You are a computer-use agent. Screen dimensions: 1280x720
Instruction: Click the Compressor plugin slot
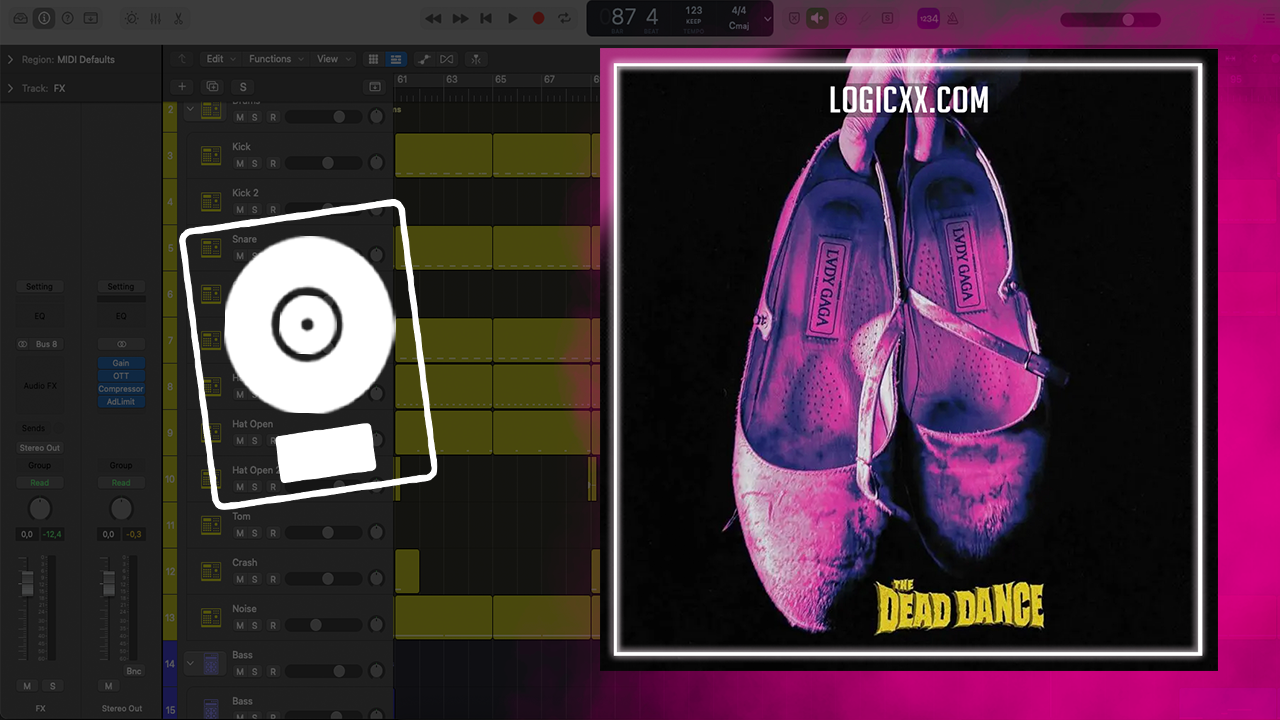click(x=121, y=389)
